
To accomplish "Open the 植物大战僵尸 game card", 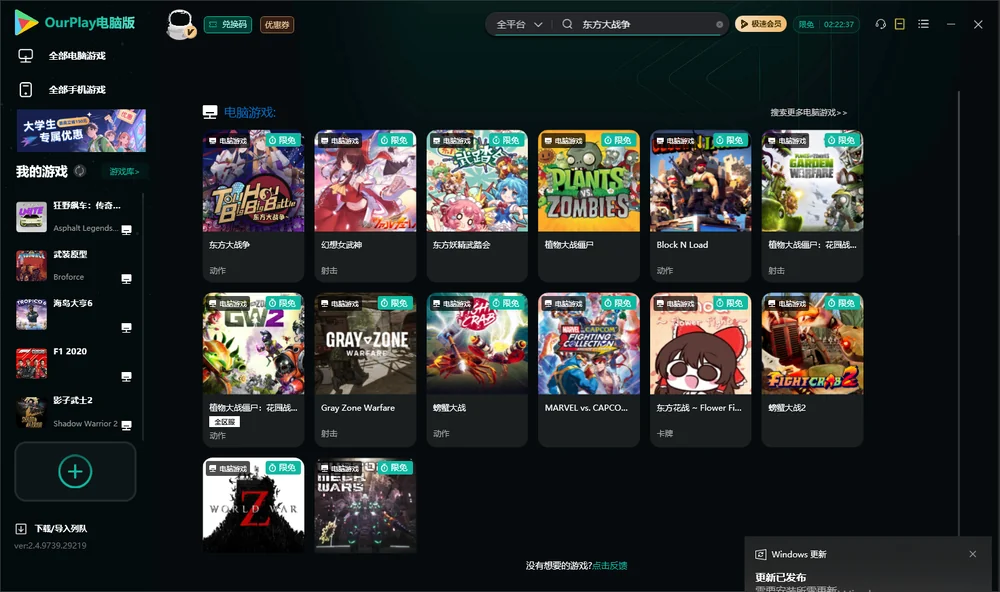I will pyautogui.click(x=589, y=205).
